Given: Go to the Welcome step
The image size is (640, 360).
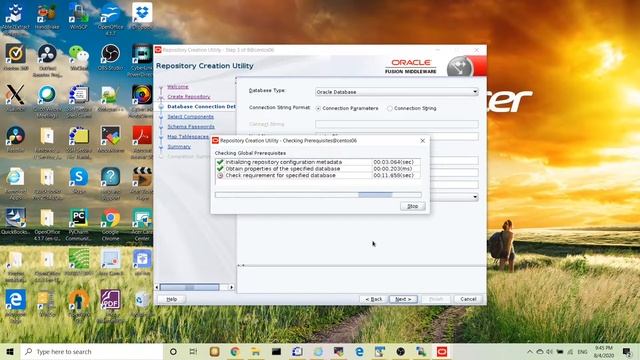Looking at the screenshot, I should tap(178, 87).
